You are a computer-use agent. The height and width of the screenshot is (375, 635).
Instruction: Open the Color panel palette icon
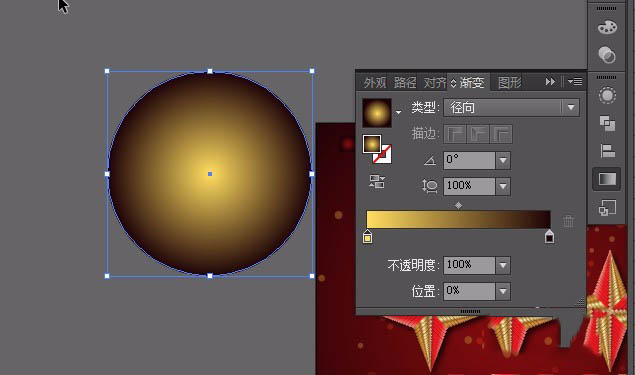click(607, 28)
